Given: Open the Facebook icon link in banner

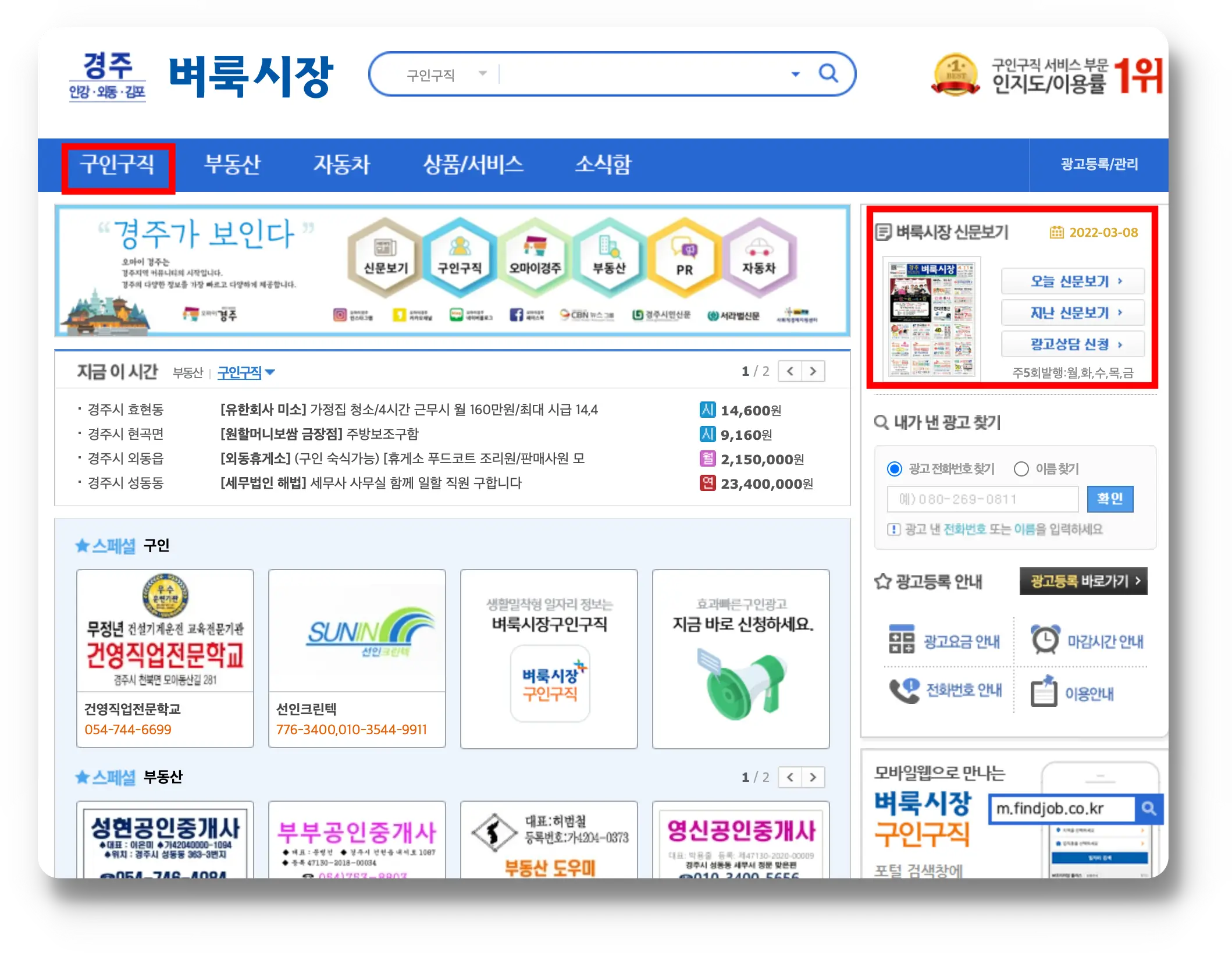Looking at the screenshot, I should coord(515,315).
